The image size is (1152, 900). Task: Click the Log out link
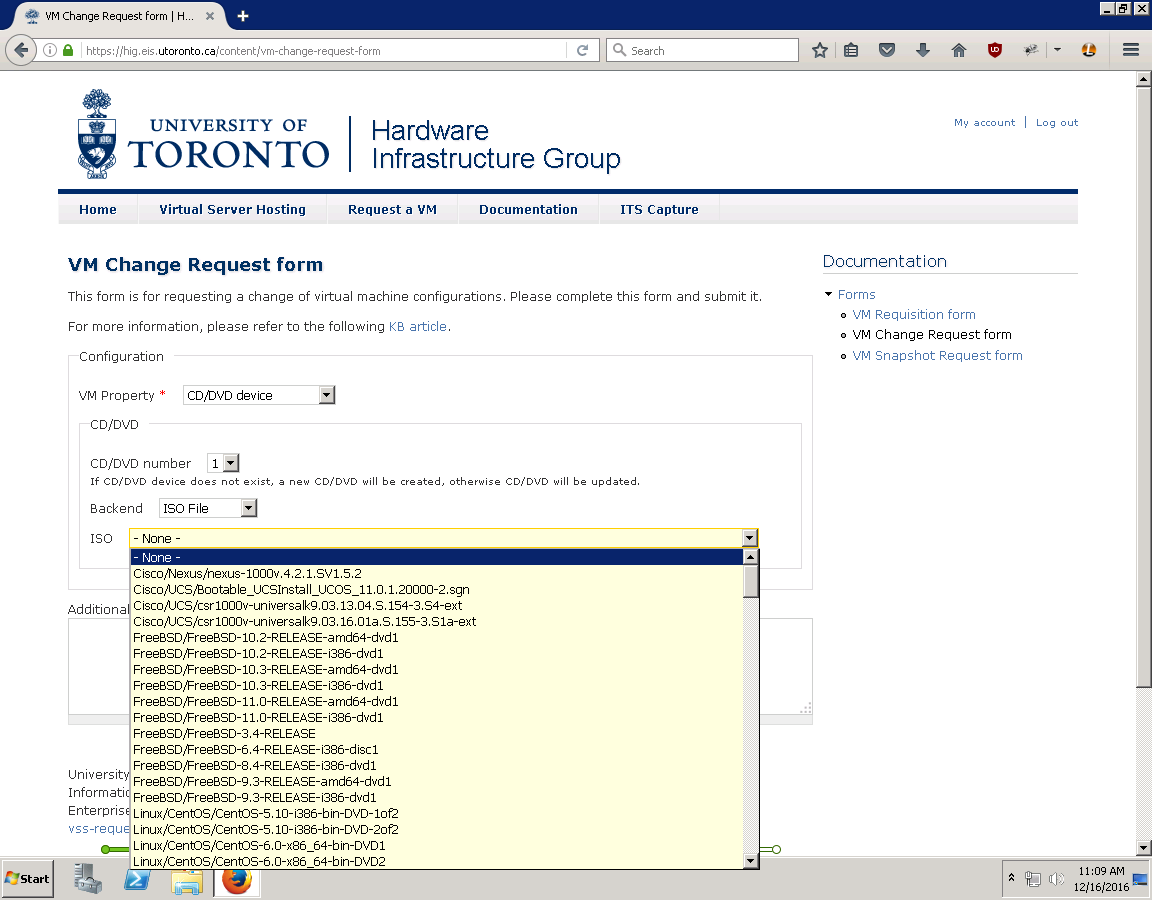1056,123
